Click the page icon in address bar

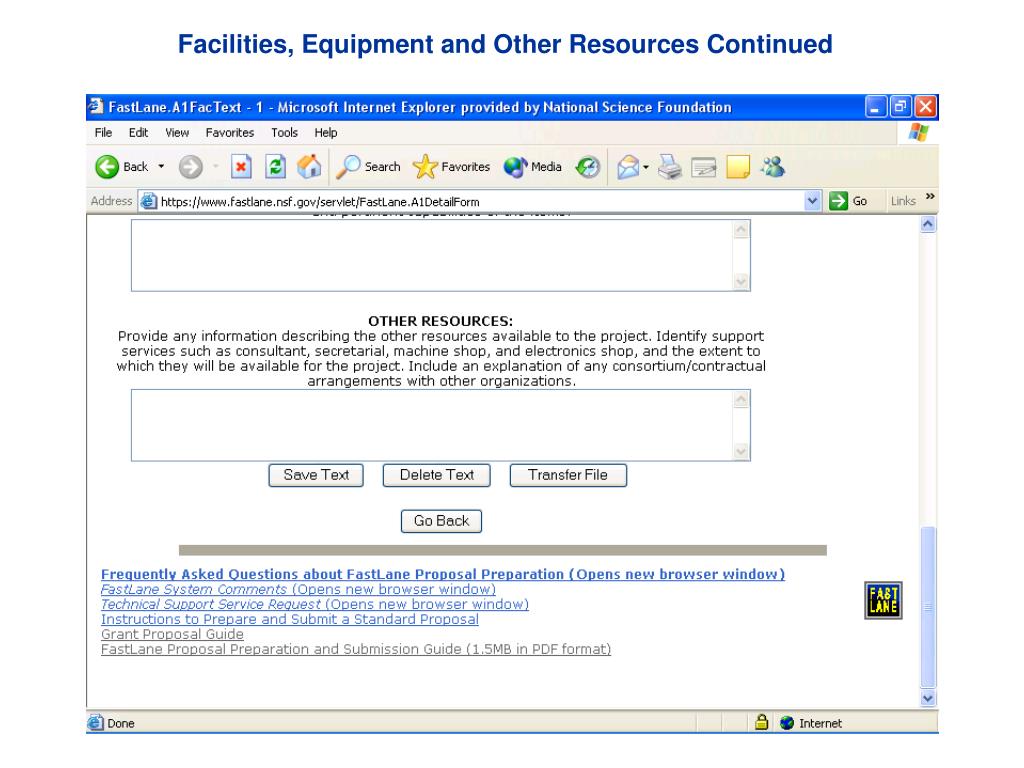pos(149,201)
